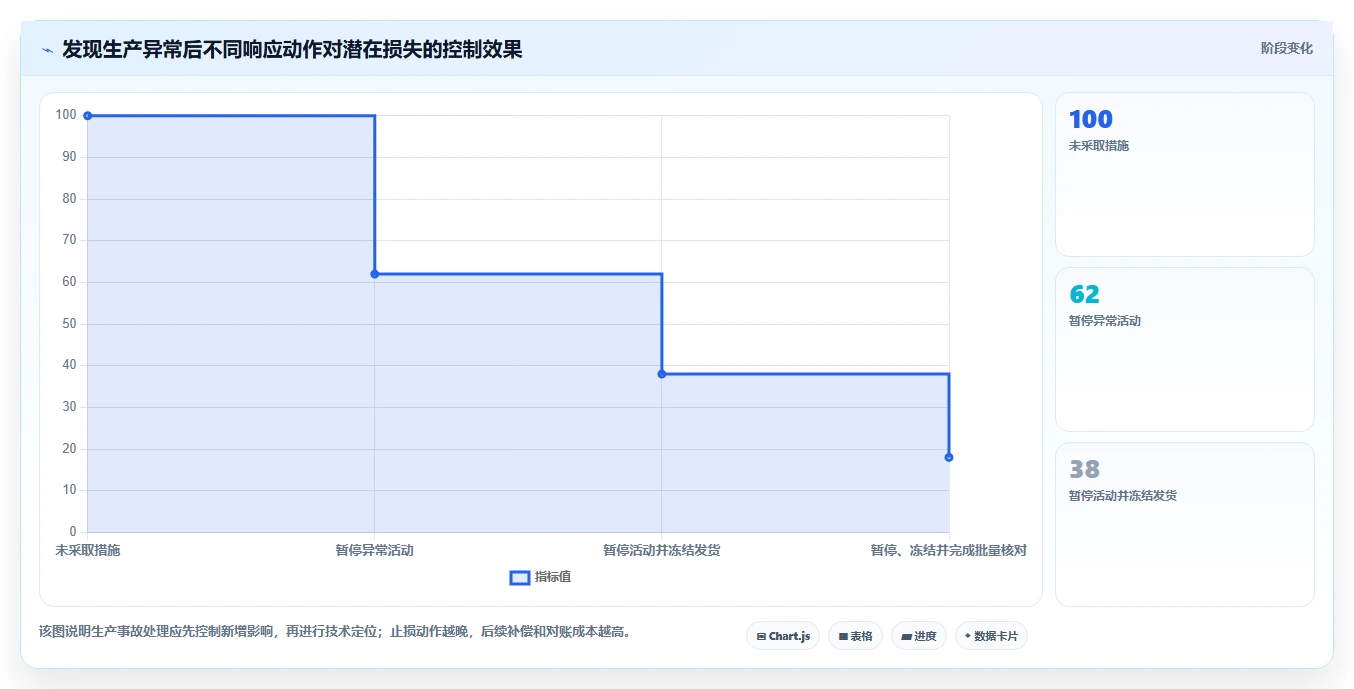Click the 阶段变化 label in the header
This screenshot has height=689, width=1354.
pos(1286,48)
